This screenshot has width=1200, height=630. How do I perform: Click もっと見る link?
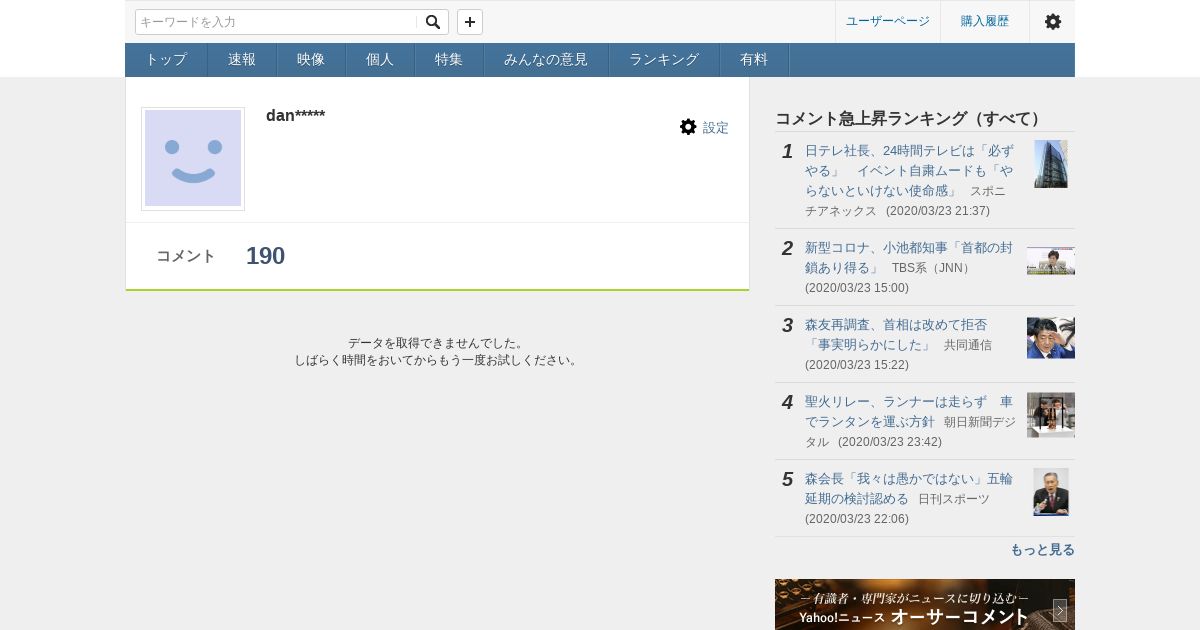point(1042,550)
